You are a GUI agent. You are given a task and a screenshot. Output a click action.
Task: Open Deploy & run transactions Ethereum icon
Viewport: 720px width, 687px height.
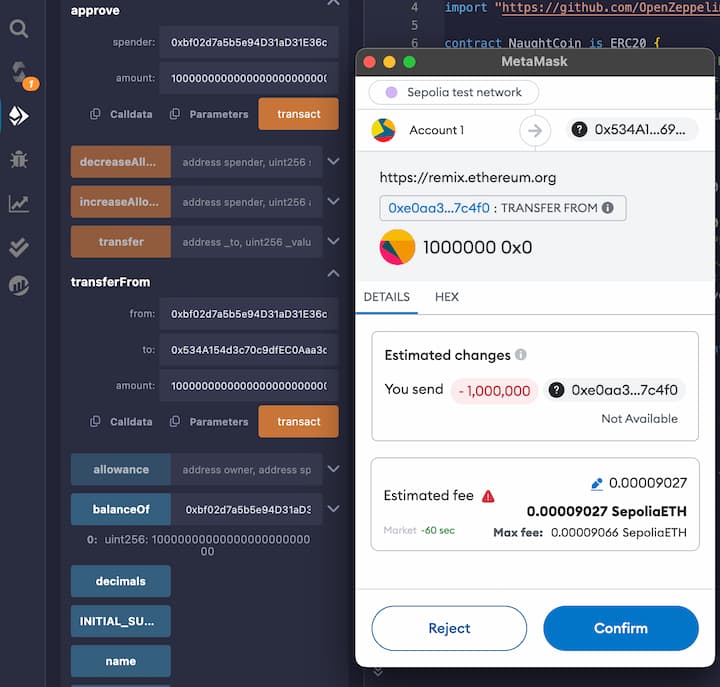point(19,116)
